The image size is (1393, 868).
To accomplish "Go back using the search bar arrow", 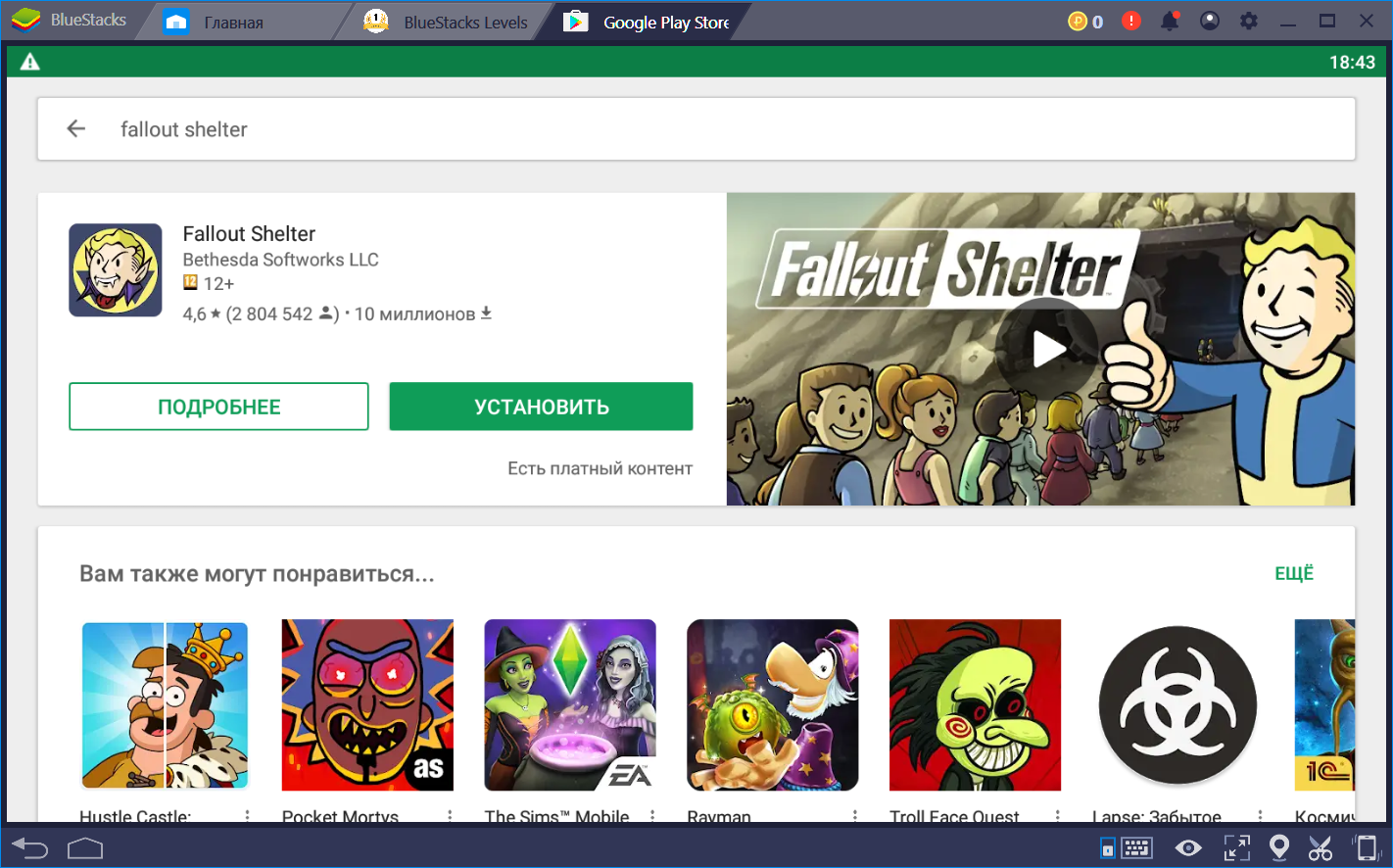I will pos(75,128).
